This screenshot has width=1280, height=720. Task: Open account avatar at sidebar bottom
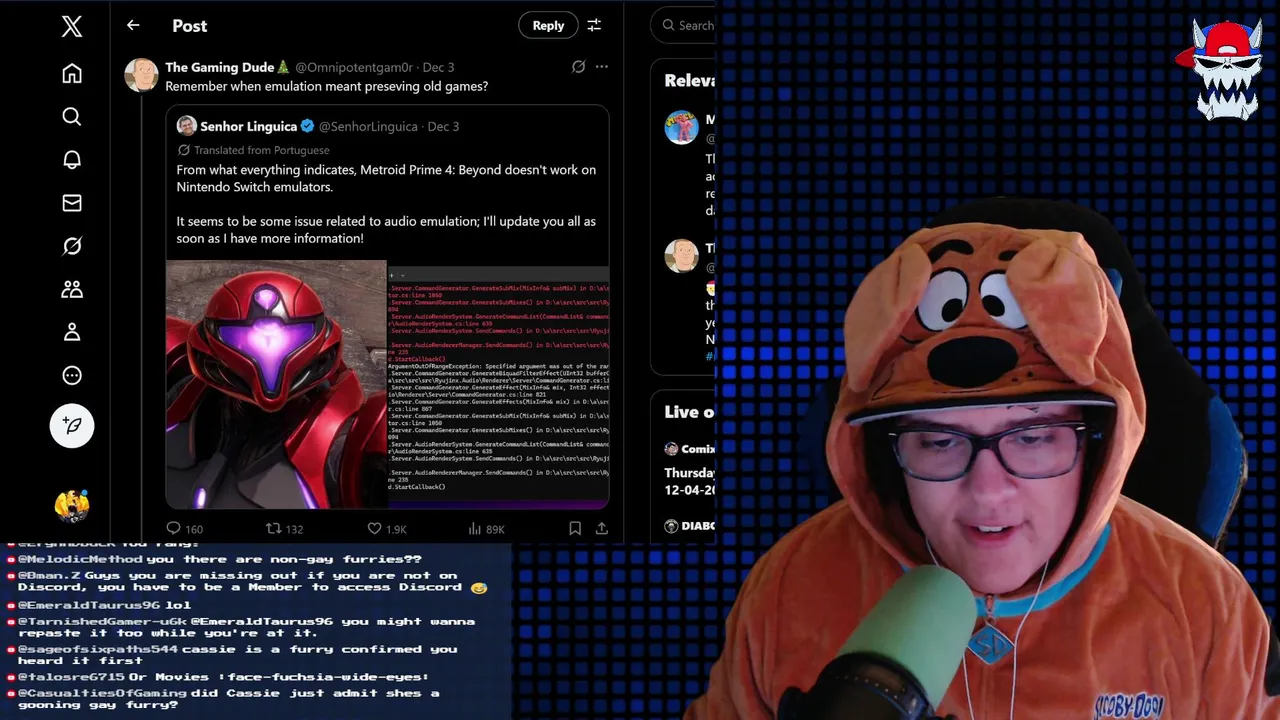pyautogui.click(x=72, y=507)
